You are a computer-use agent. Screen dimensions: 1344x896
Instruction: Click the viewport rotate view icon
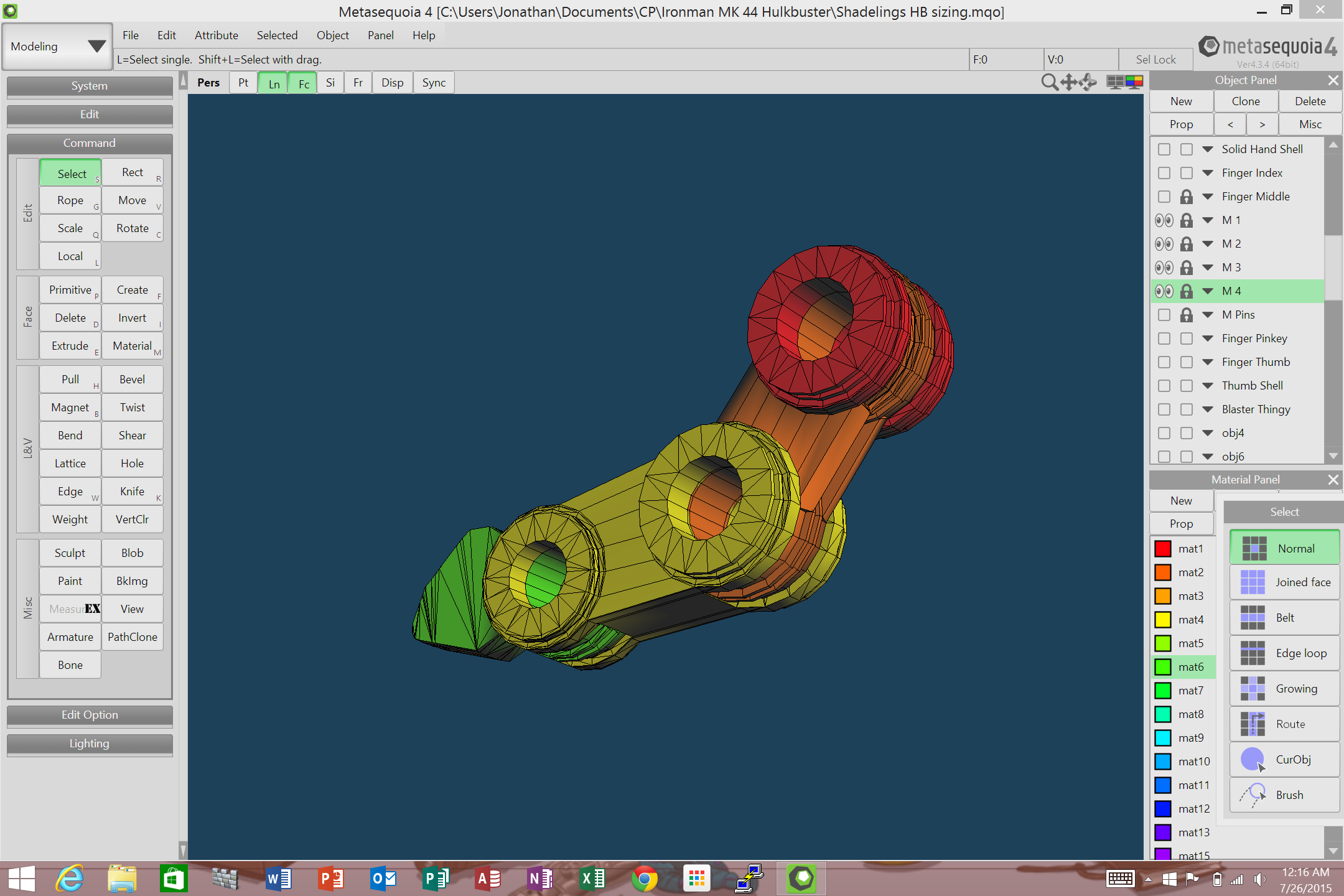point(1088,82)
